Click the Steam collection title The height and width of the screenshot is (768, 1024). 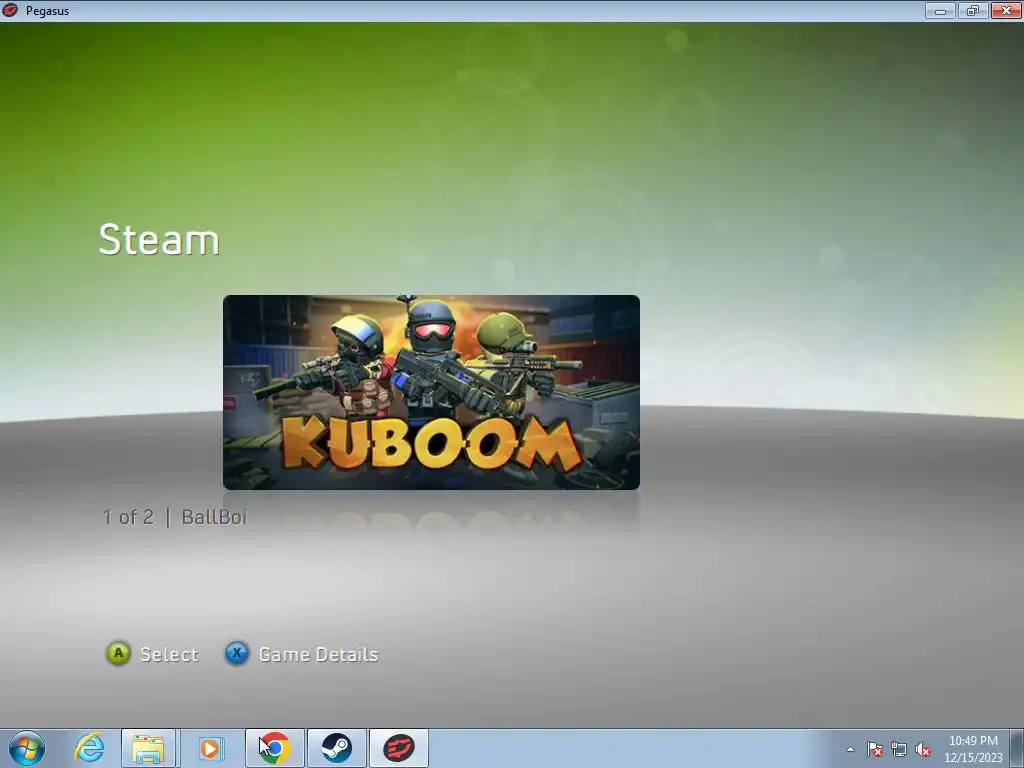(159, 240)
